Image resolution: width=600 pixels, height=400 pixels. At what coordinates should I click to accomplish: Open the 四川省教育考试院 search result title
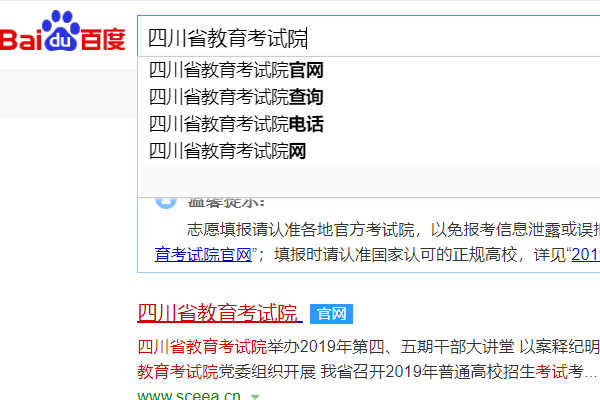point(220,313)
